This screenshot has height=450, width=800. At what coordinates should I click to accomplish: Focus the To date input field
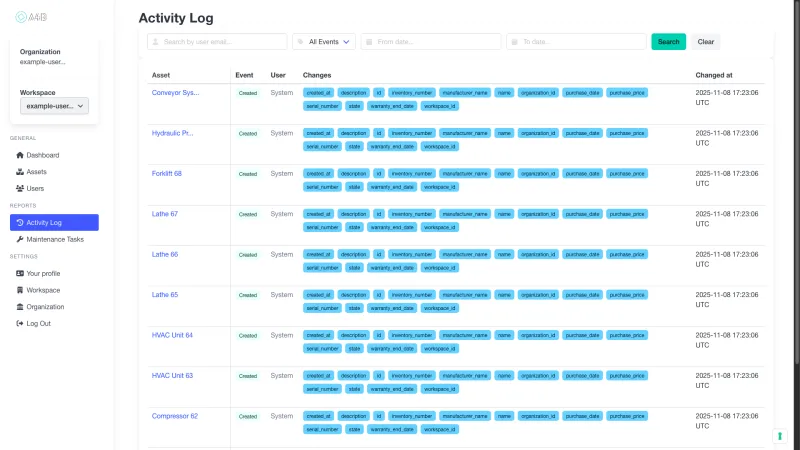click(576, 42)
